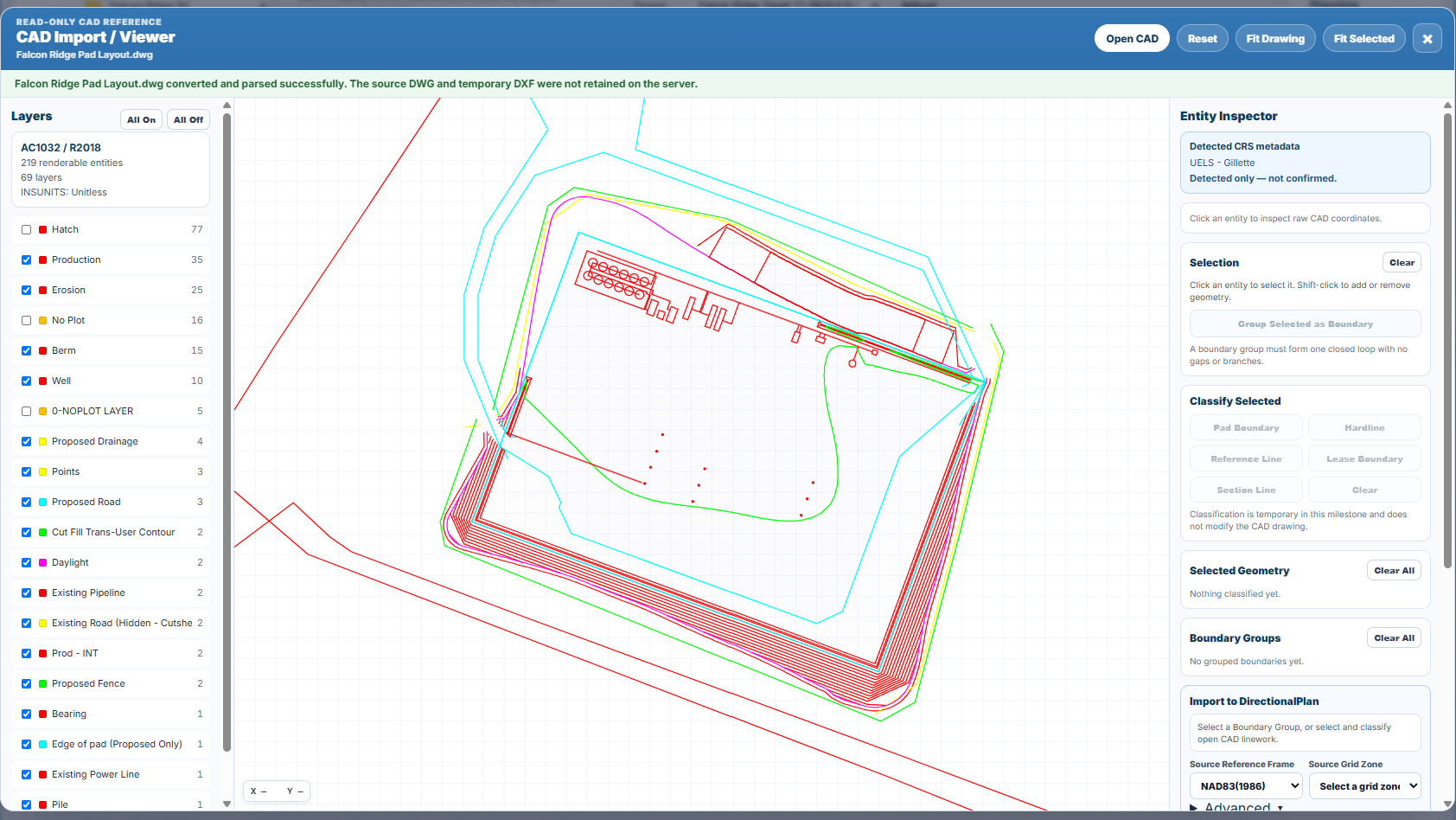Image resolution: width=1456 pixels, height=820 pixels.
Task: Click the magenta swatch beside Daylight
Action: 42,562
